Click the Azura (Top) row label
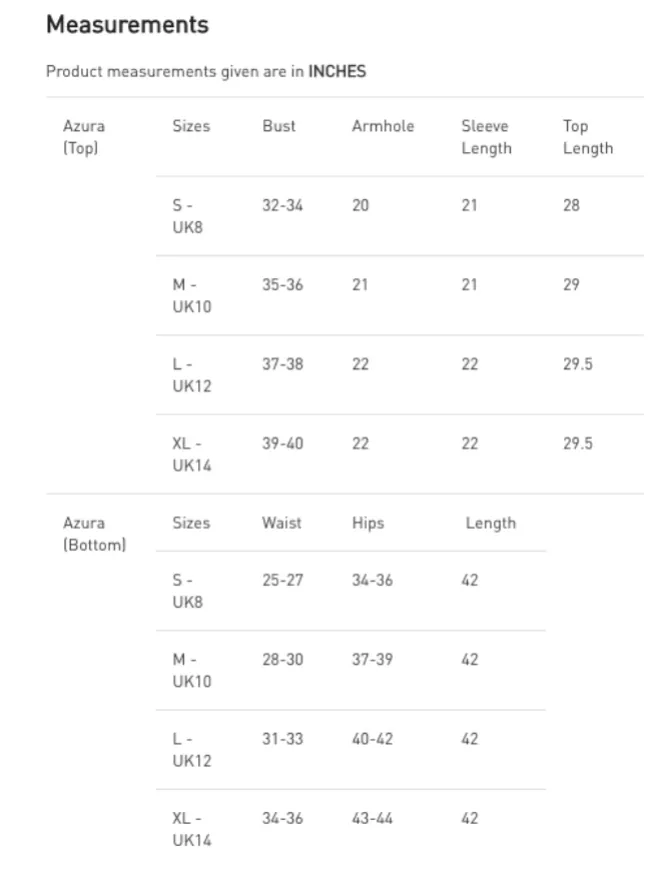Image resolution: width=660 pixels, height=880 pixels. (84, 137)
